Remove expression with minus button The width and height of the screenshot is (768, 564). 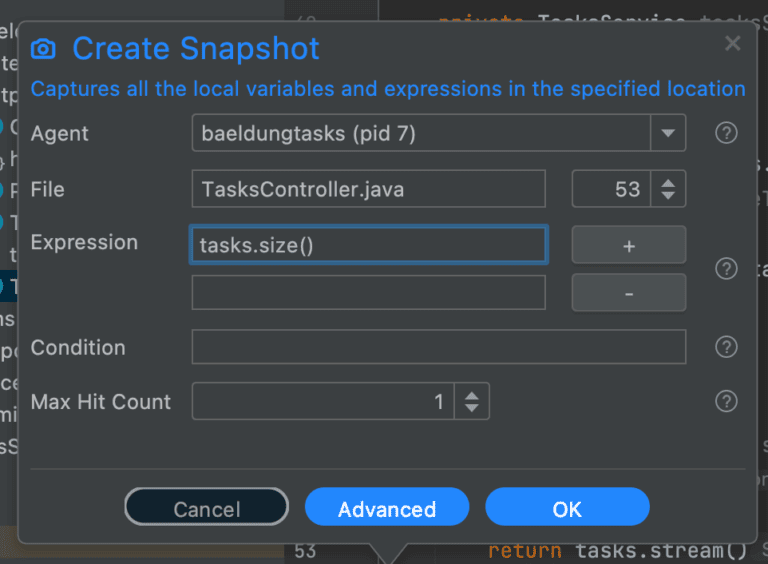tap(628, 293)
